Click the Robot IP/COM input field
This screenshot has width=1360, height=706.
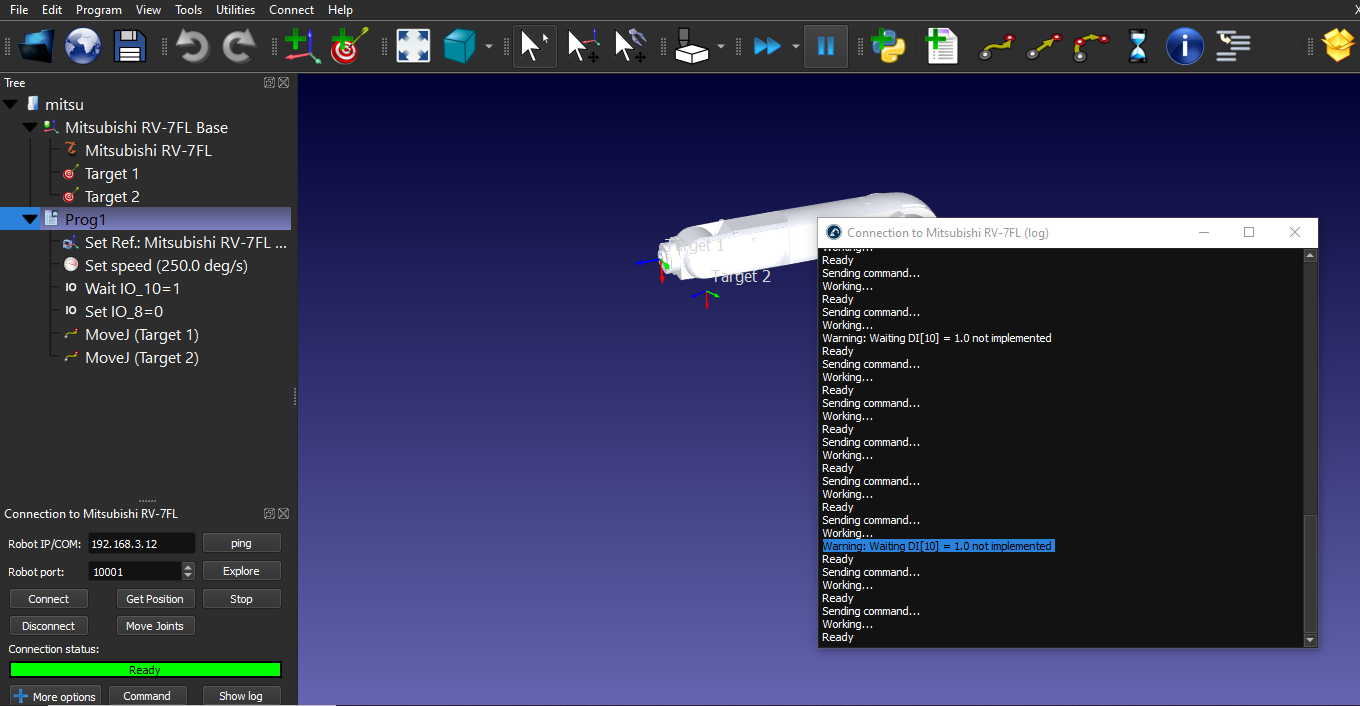[x=140, y=544]
